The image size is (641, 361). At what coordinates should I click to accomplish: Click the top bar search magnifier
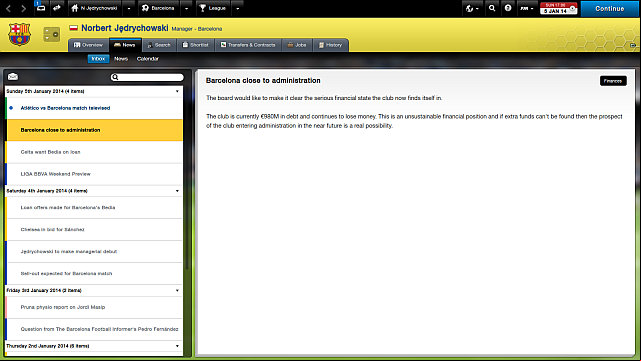point(492,8)
